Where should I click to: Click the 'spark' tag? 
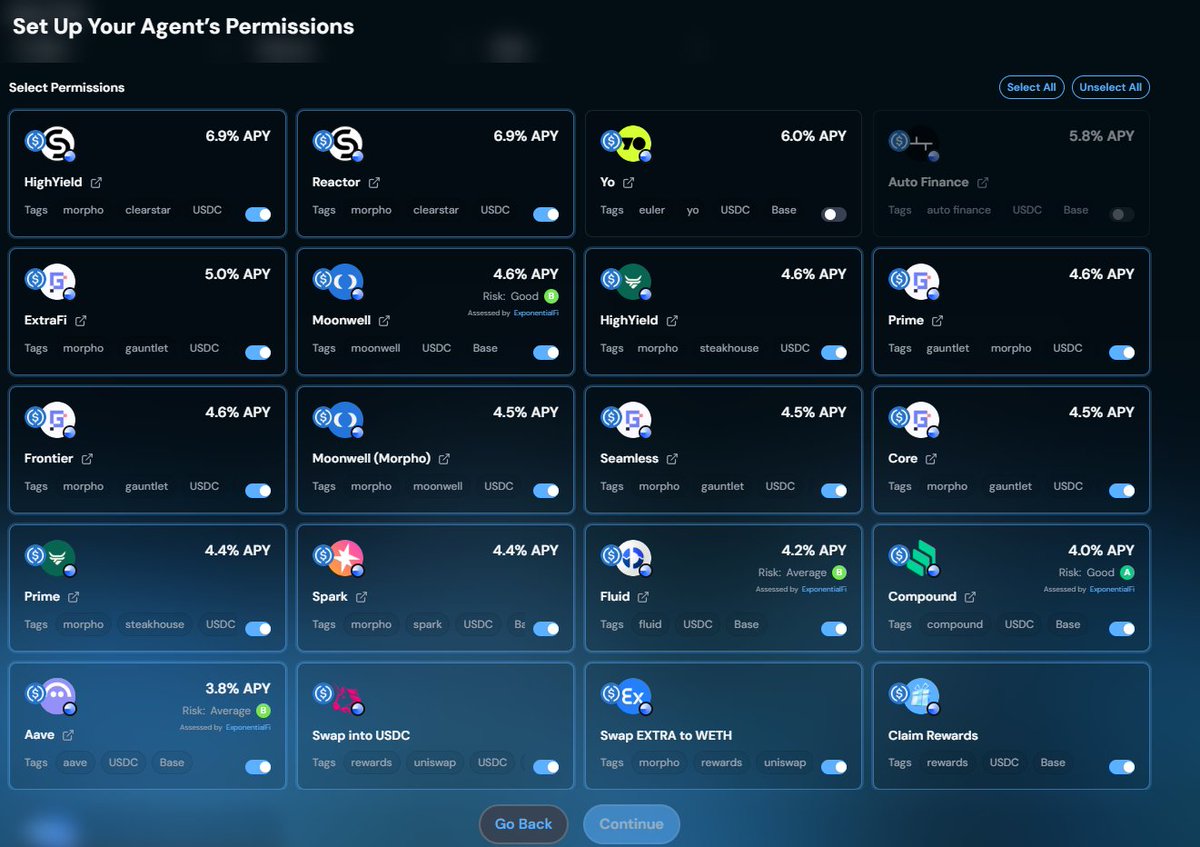click(427, 624)
